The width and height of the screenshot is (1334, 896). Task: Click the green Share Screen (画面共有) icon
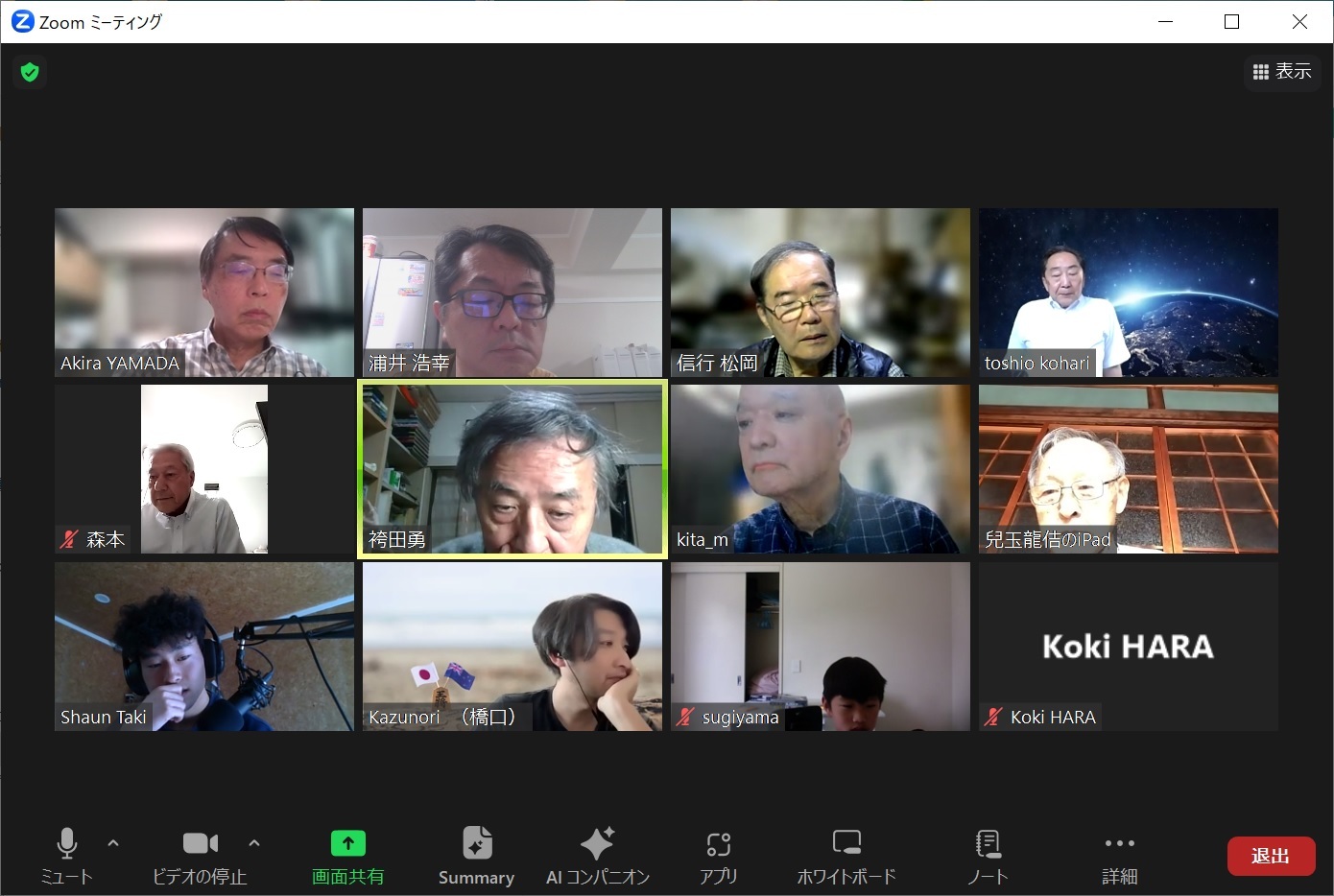(x=347, y=844)
